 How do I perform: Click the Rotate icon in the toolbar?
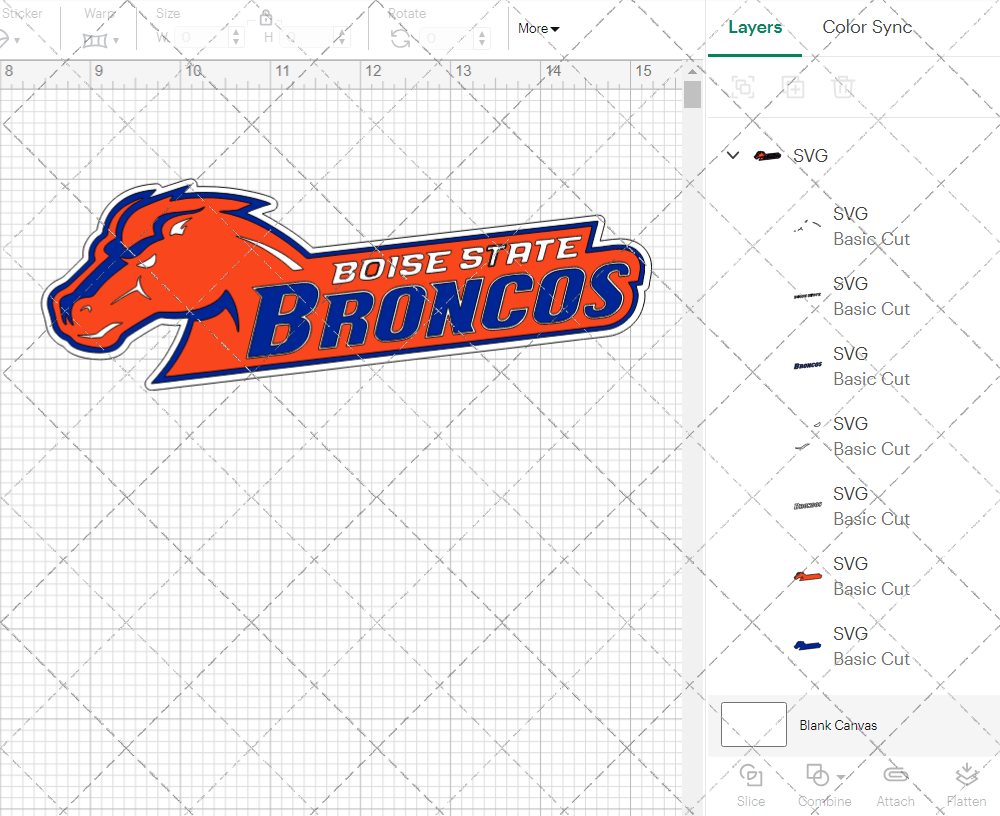[x=402, y=36]
